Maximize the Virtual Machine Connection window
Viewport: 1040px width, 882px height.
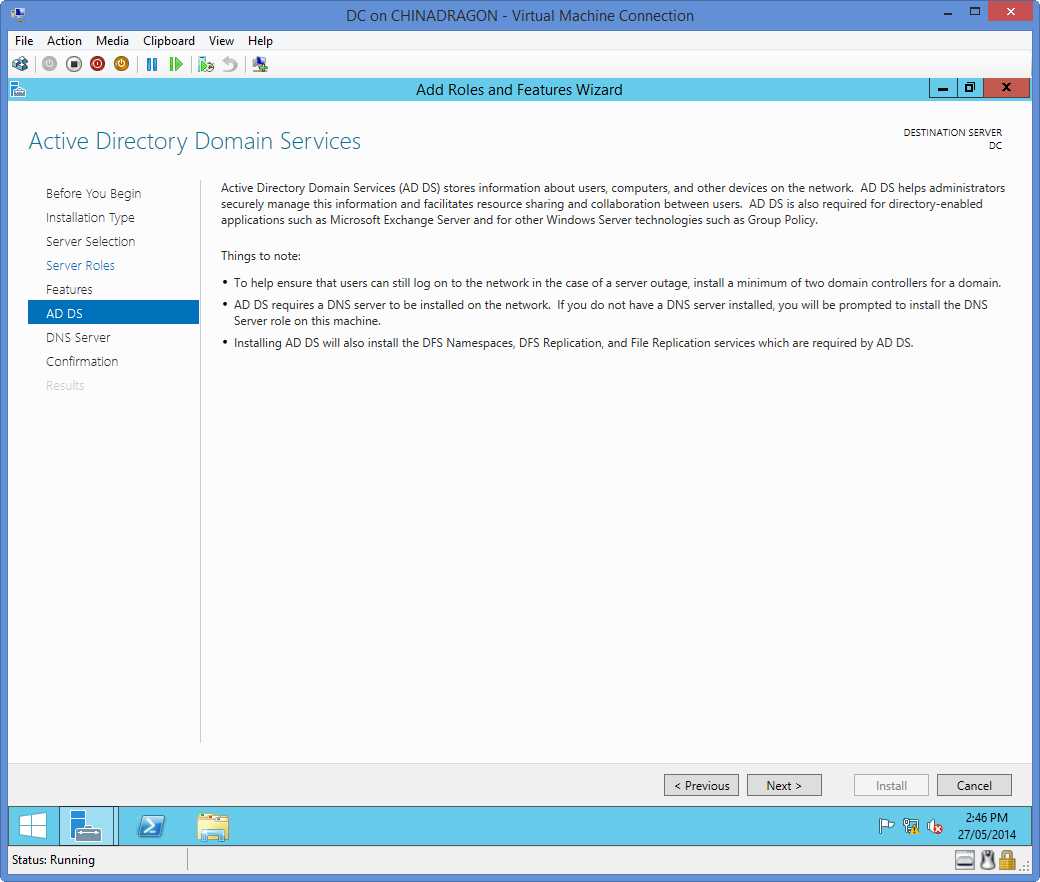click(x=974, y=11)
